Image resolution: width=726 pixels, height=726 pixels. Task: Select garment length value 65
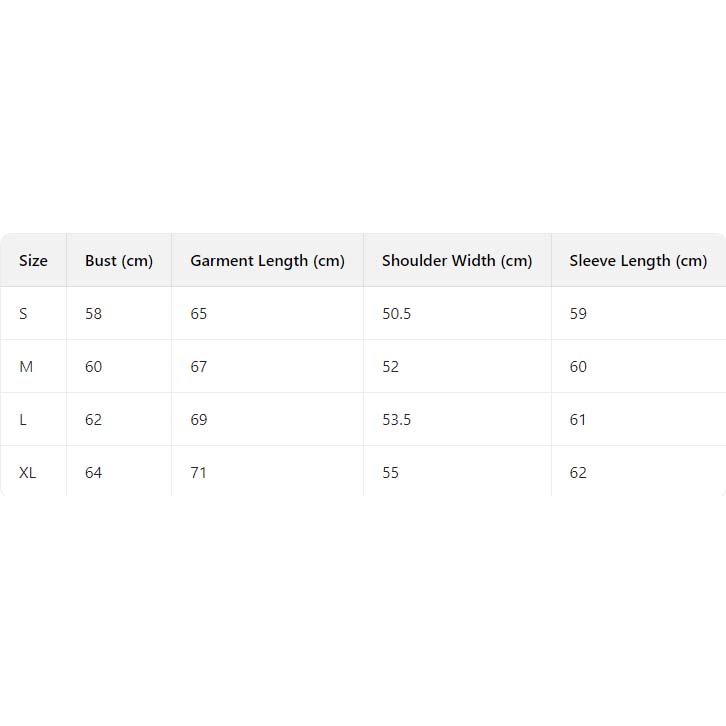[x=199, y=314]
